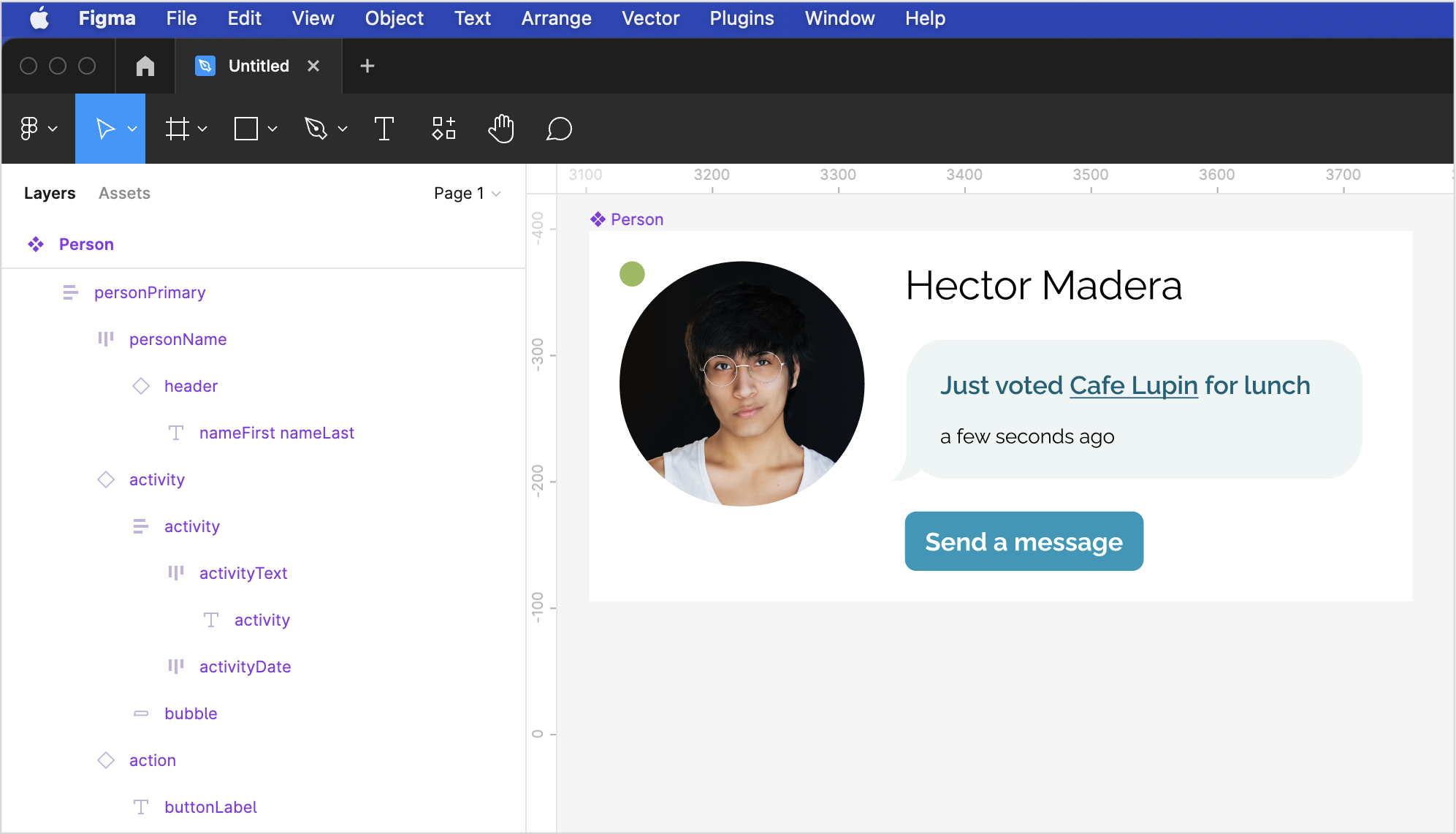Select the Frame tool

(178, 129)
